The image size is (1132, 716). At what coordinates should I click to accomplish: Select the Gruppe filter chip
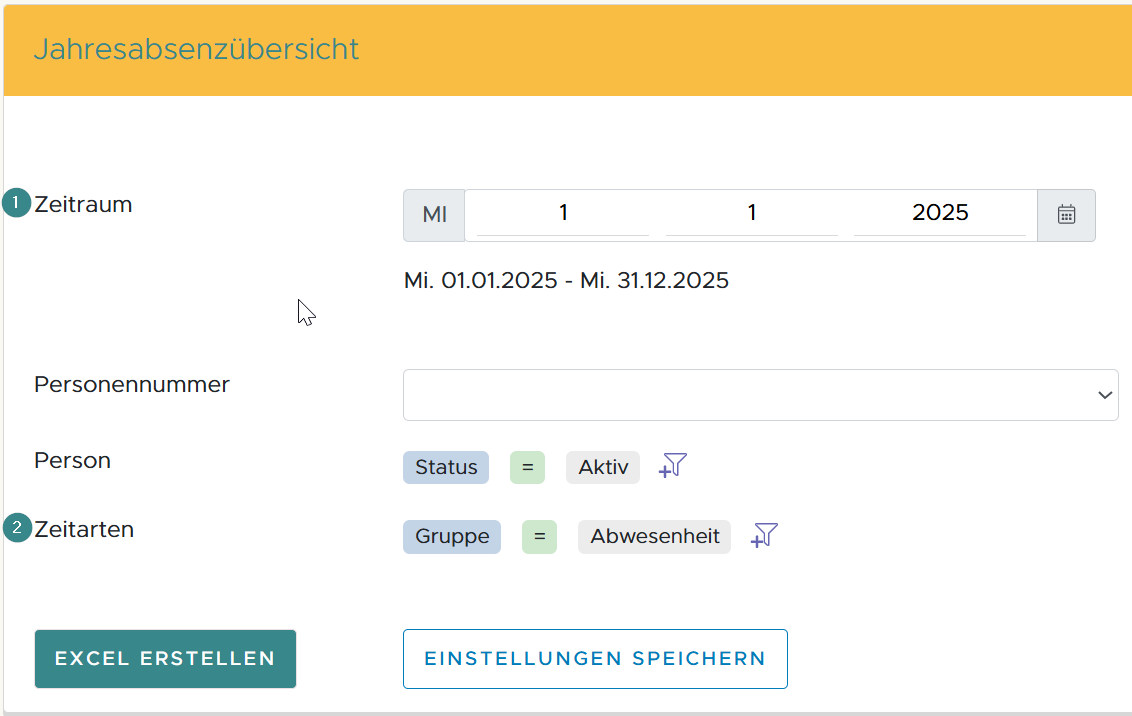[451, 536]
